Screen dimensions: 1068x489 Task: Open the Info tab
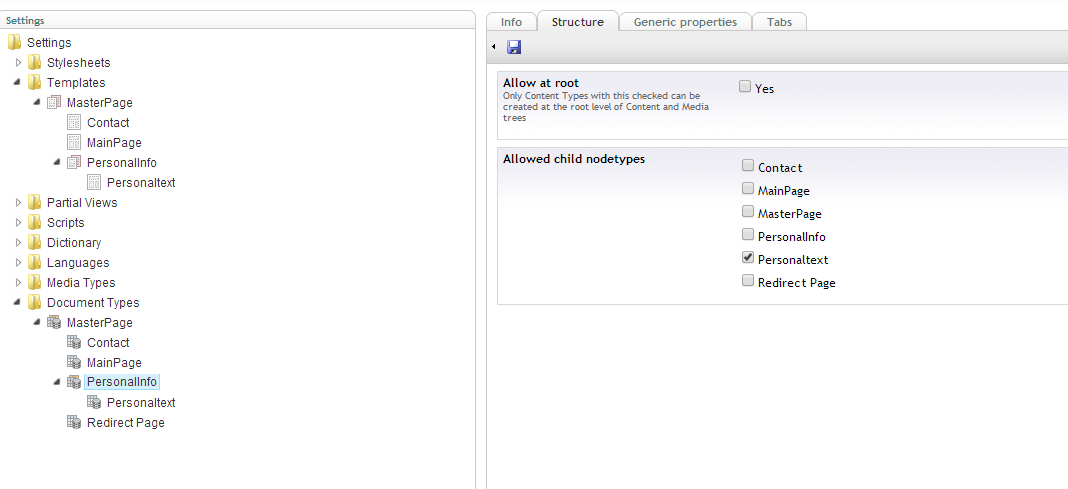[511, 22]
